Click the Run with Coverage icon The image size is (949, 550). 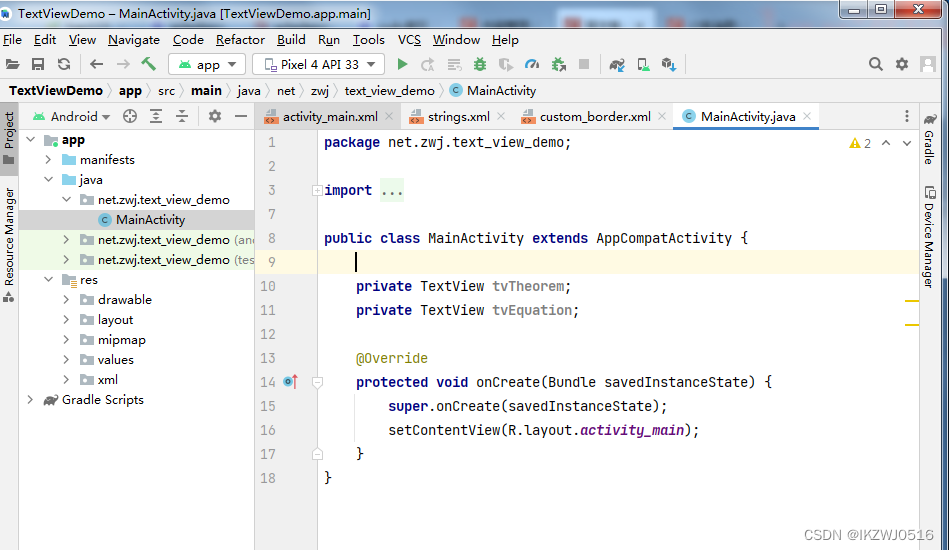505,64
